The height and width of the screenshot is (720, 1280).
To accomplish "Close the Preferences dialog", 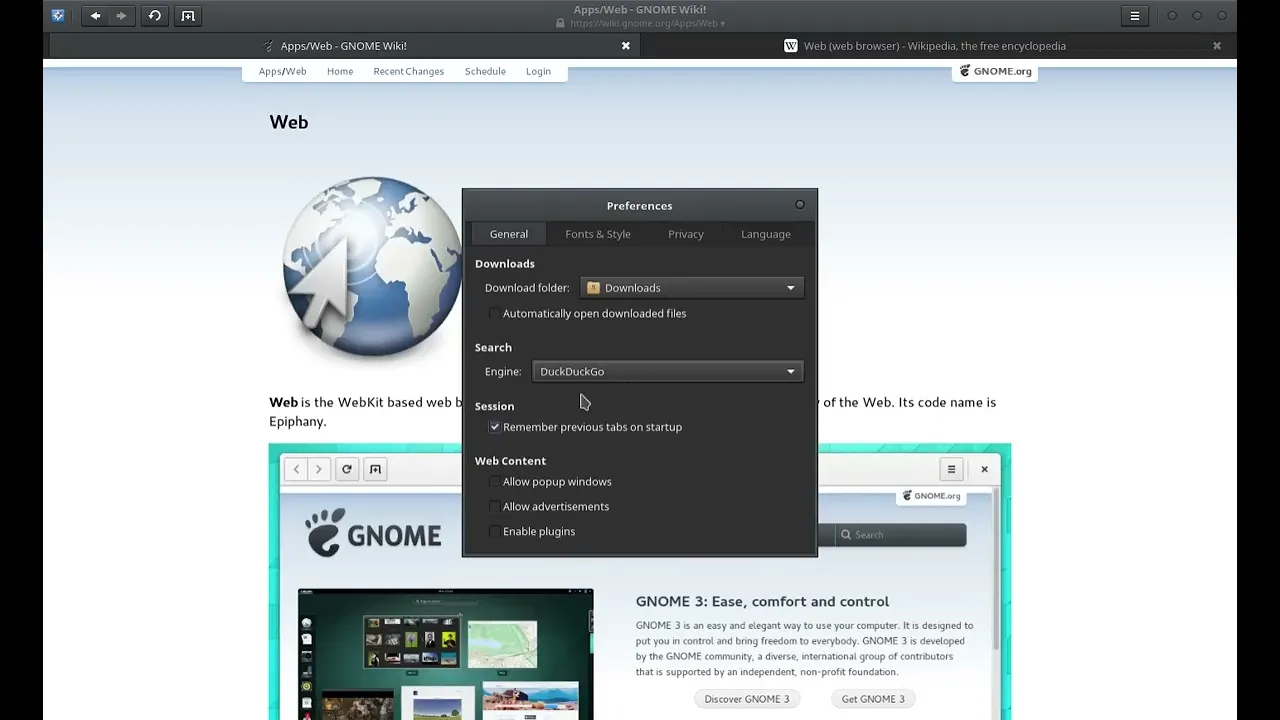I will [x=800, y=205].
